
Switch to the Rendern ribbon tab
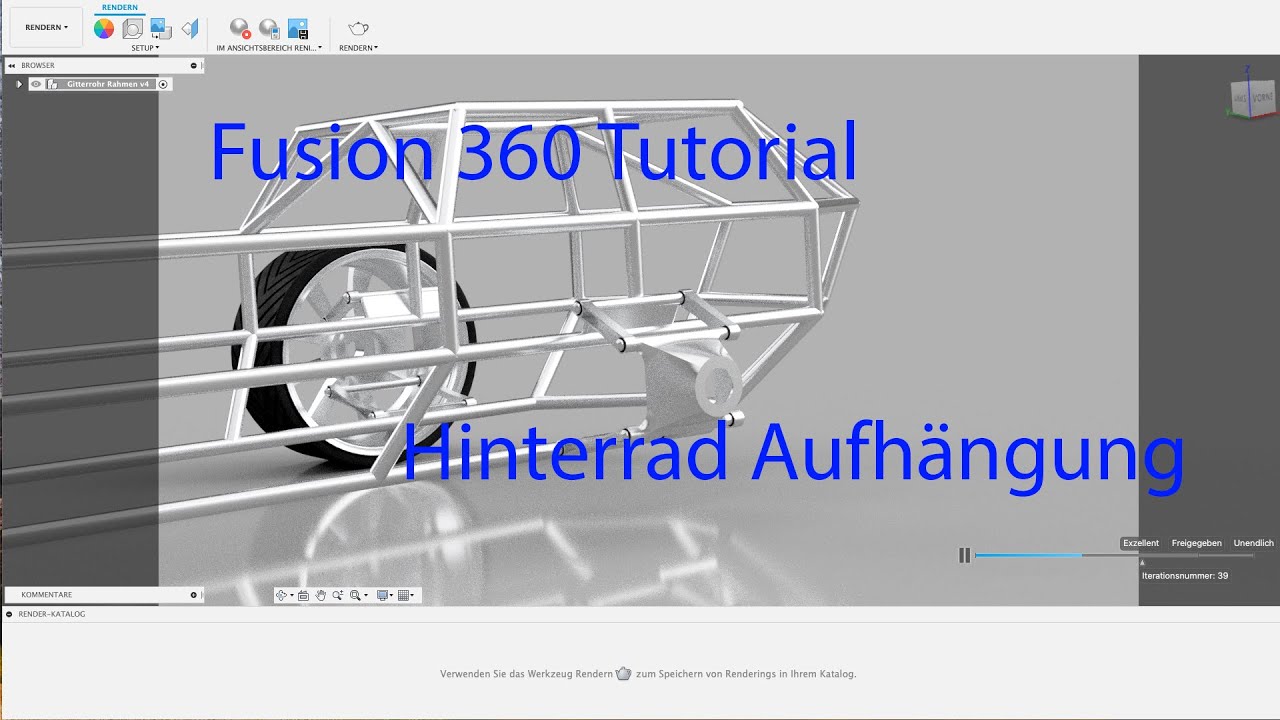coord(120,8)
